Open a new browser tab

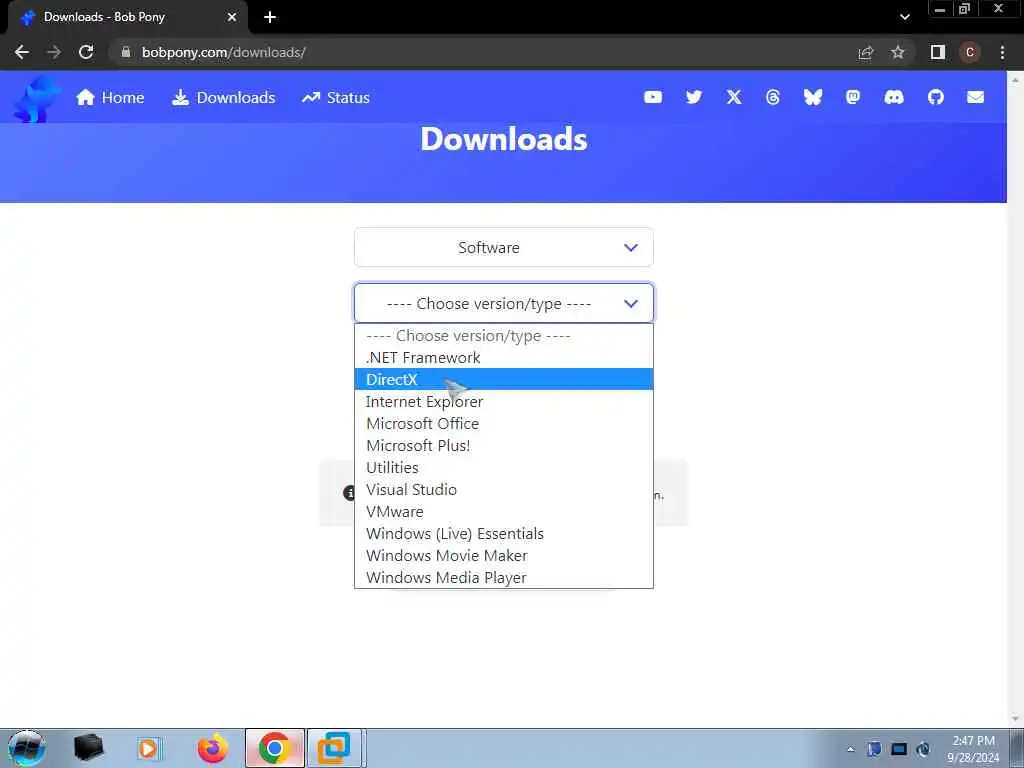click(x=270, y=18)
